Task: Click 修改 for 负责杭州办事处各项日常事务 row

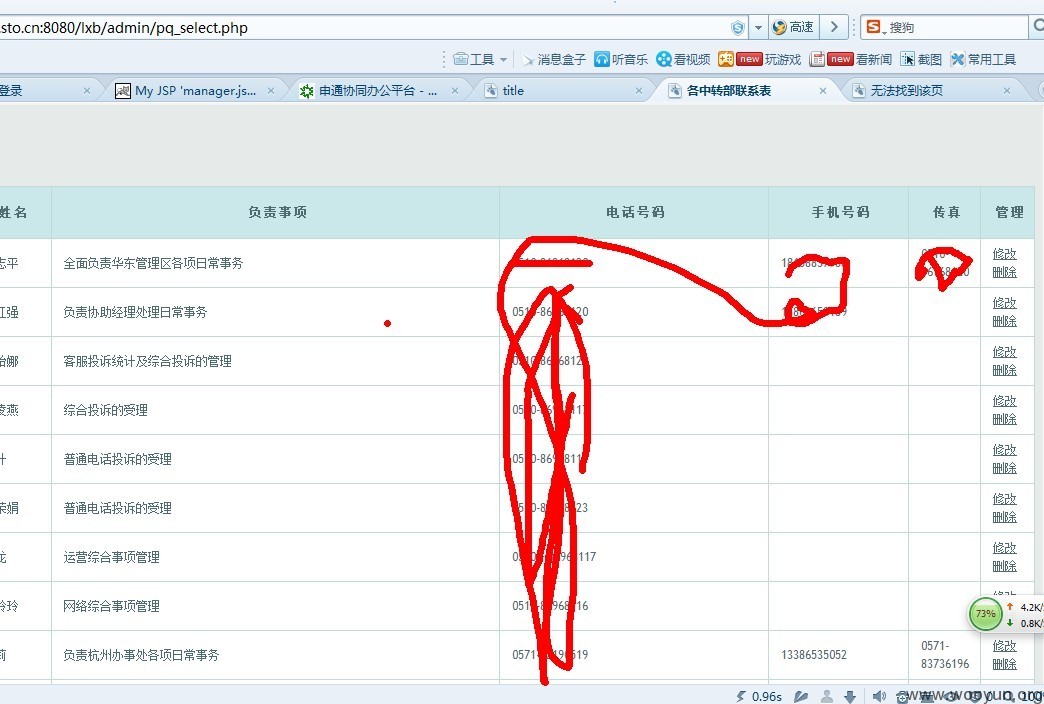Action: pyautogui.click(x=1004, y=646)
